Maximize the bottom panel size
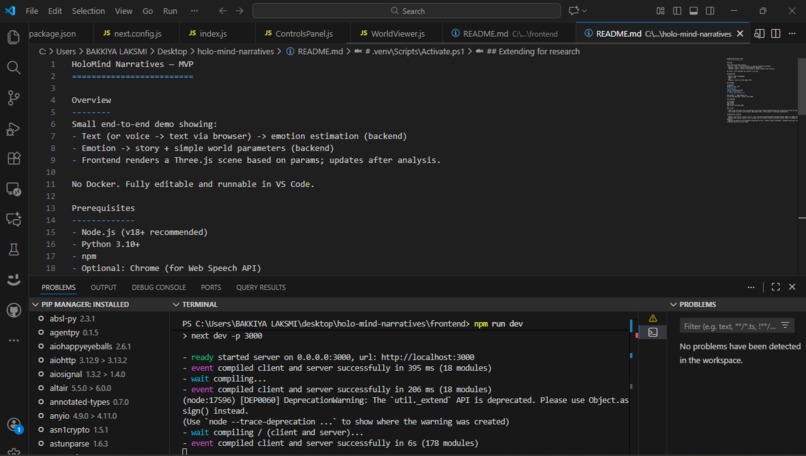The width and height of the screenshot is (806, 456). click(776, 287)
